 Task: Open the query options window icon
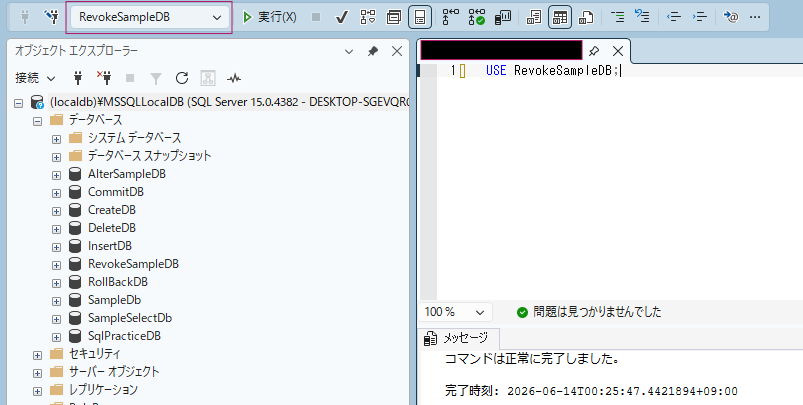[x=394, y=17]
